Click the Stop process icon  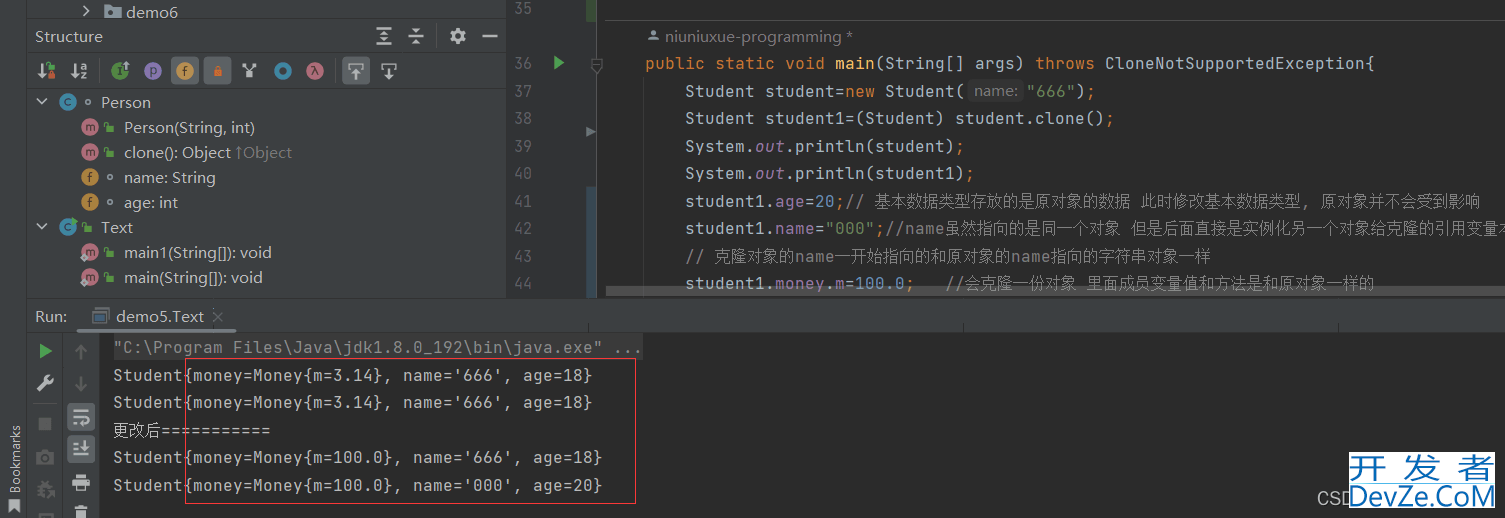click(x=45, y=424)
